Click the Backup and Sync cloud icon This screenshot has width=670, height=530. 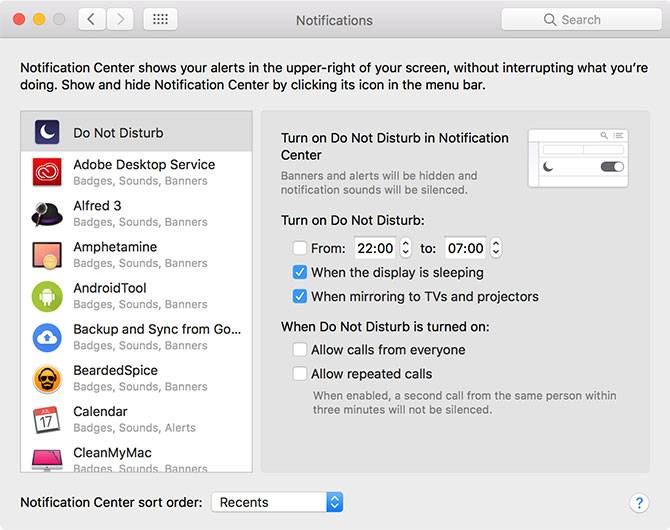tap(47, 337)
